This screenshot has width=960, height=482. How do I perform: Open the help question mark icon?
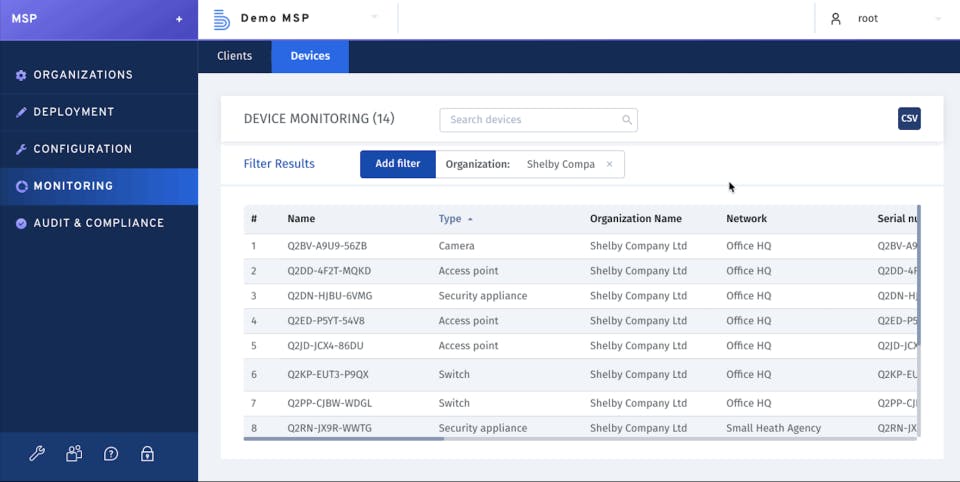pyautogui.click(x=111, y=454)
